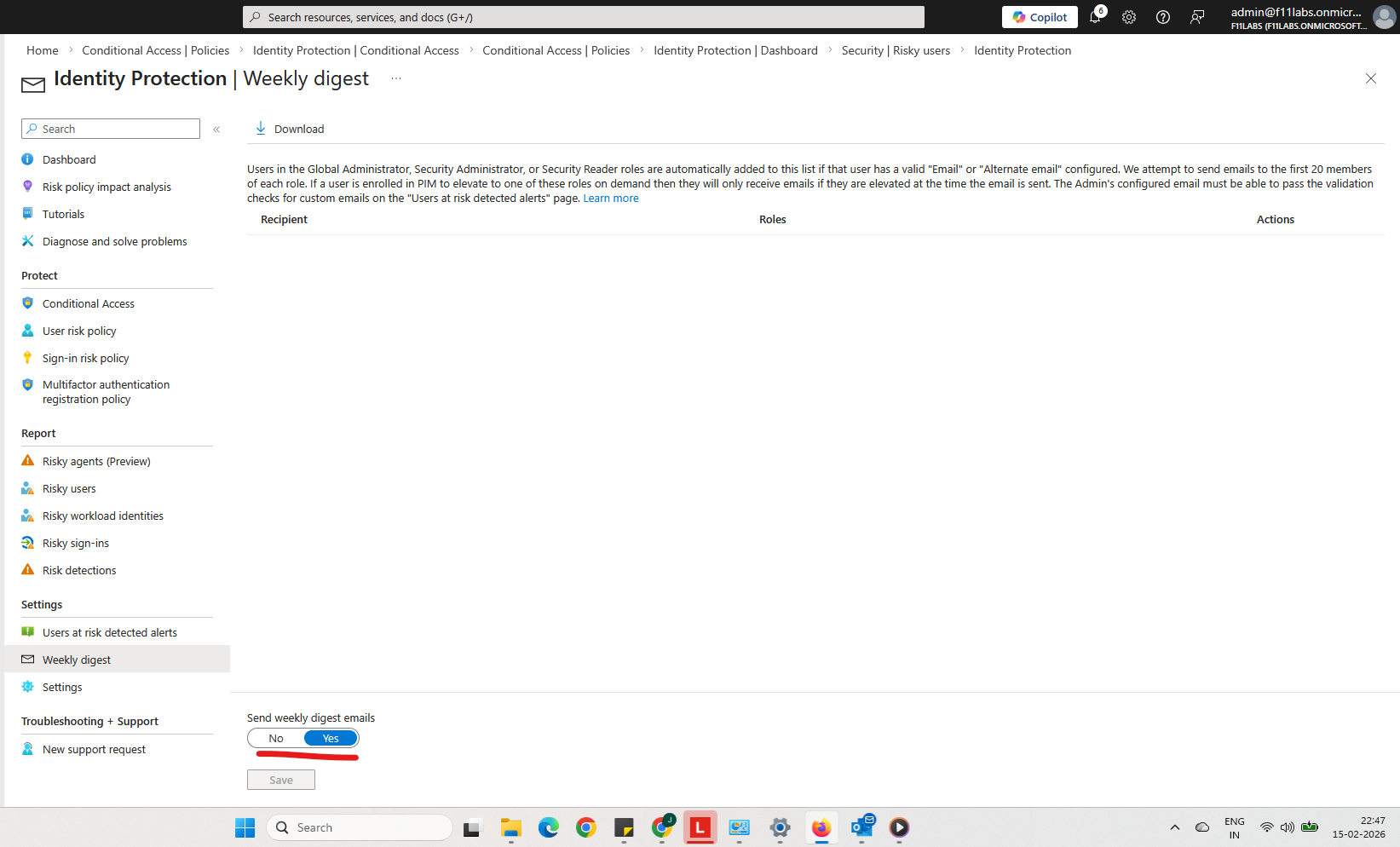
Task: Click the Learn more link
Action: 611,199
